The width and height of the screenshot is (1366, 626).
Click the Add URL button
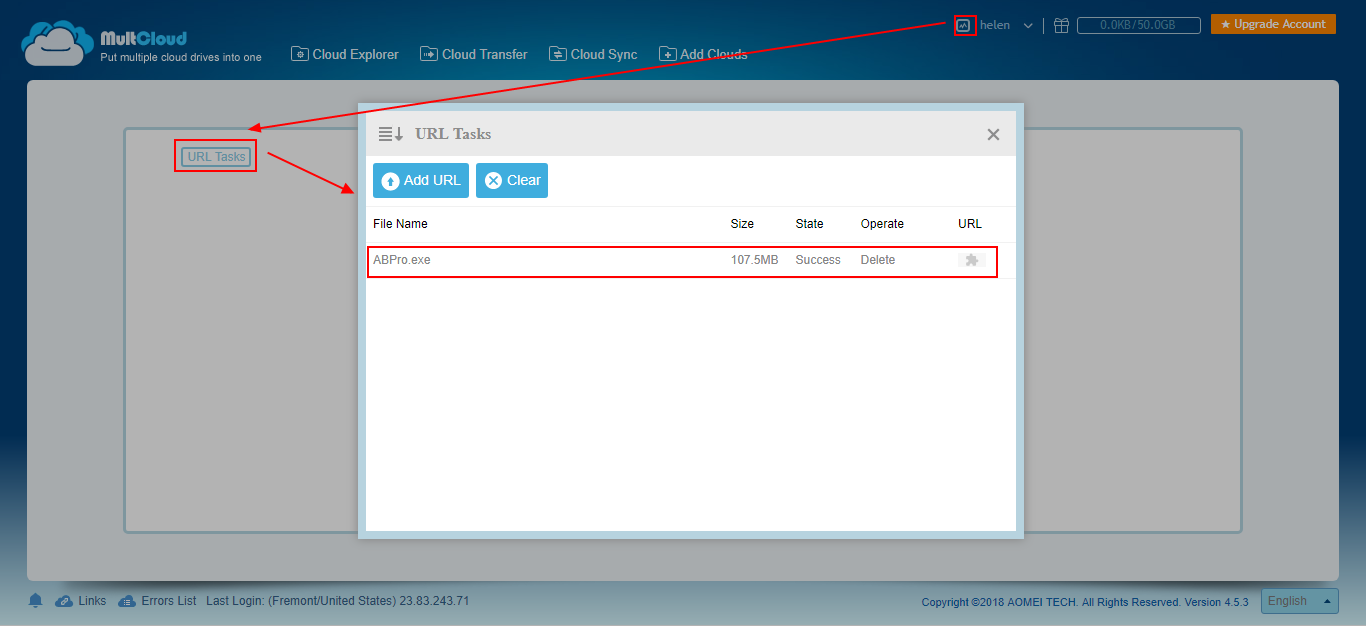420,180
